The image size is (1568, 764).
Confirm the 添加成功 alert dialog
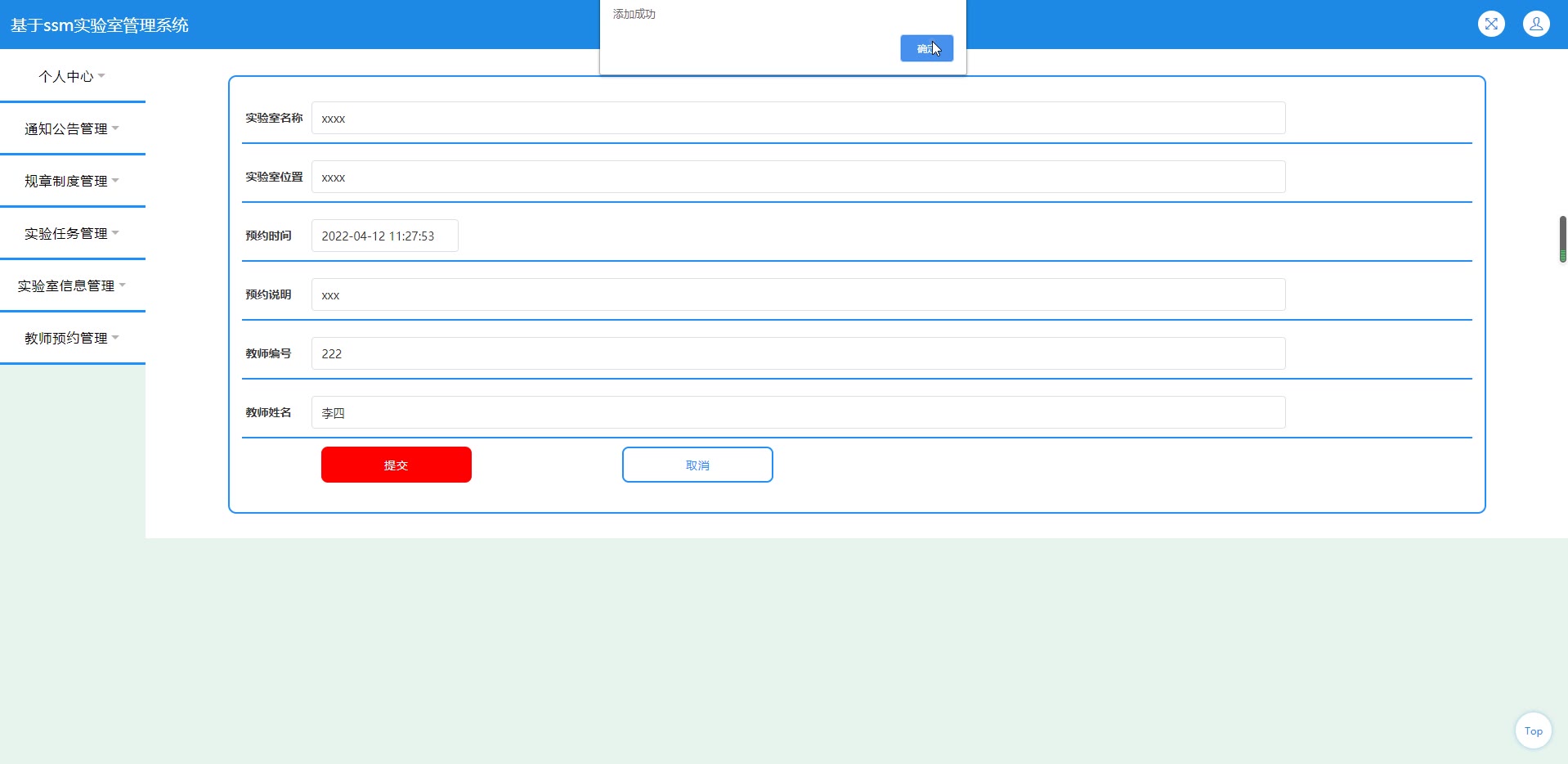926,48
